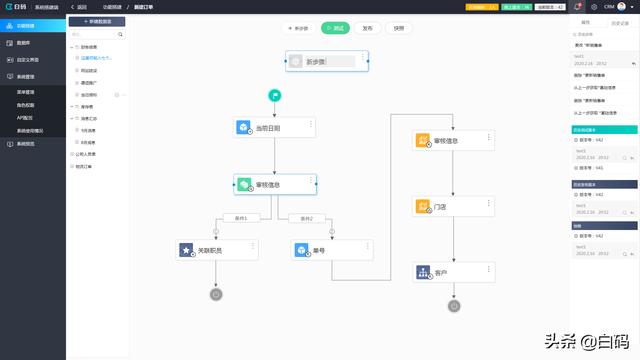
Task: Click the orange icon on 门店 node
Action: click(422, 206)
